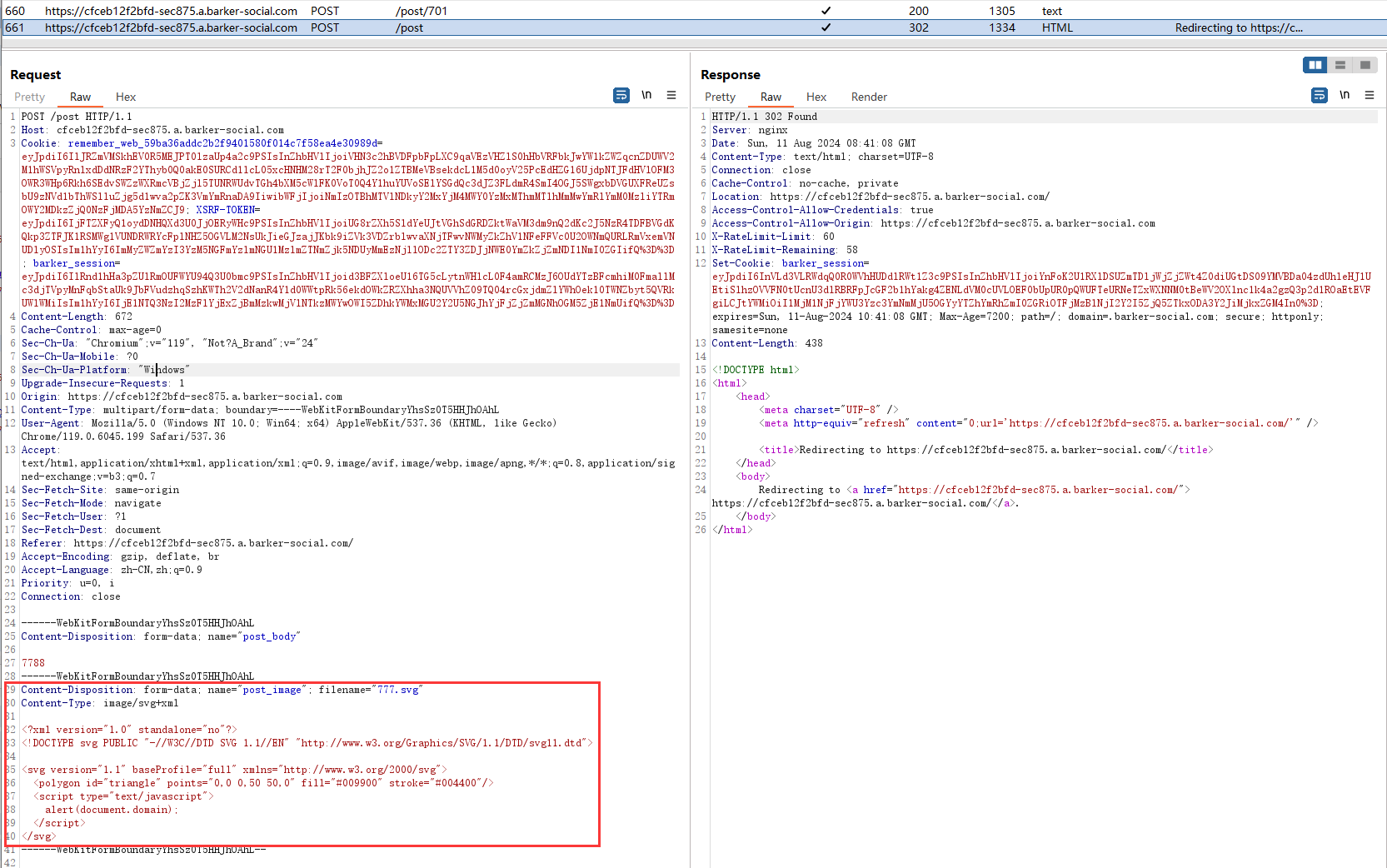Click the User-Agent header line

click(289, 430)
